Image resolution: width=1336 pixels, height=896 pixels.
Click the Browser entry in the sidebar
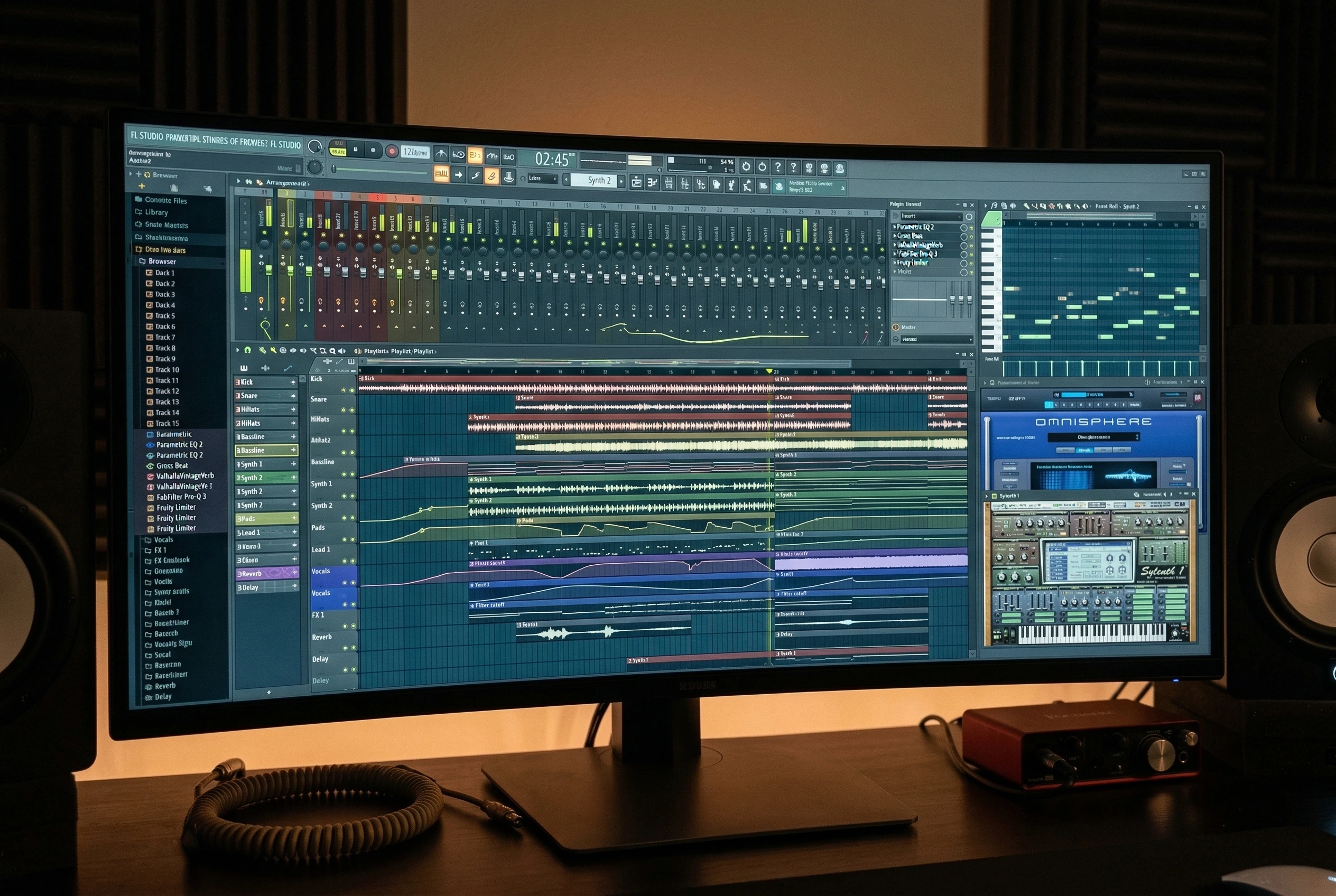point(163,261)
